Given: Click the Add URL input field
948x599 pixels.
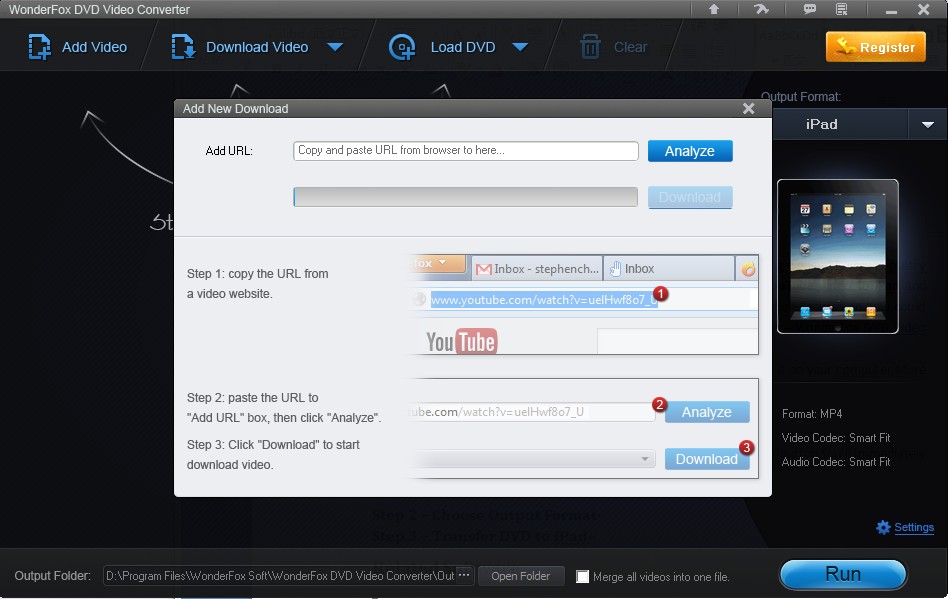Looking at the screenshot, I should click(x=466, y=151).
